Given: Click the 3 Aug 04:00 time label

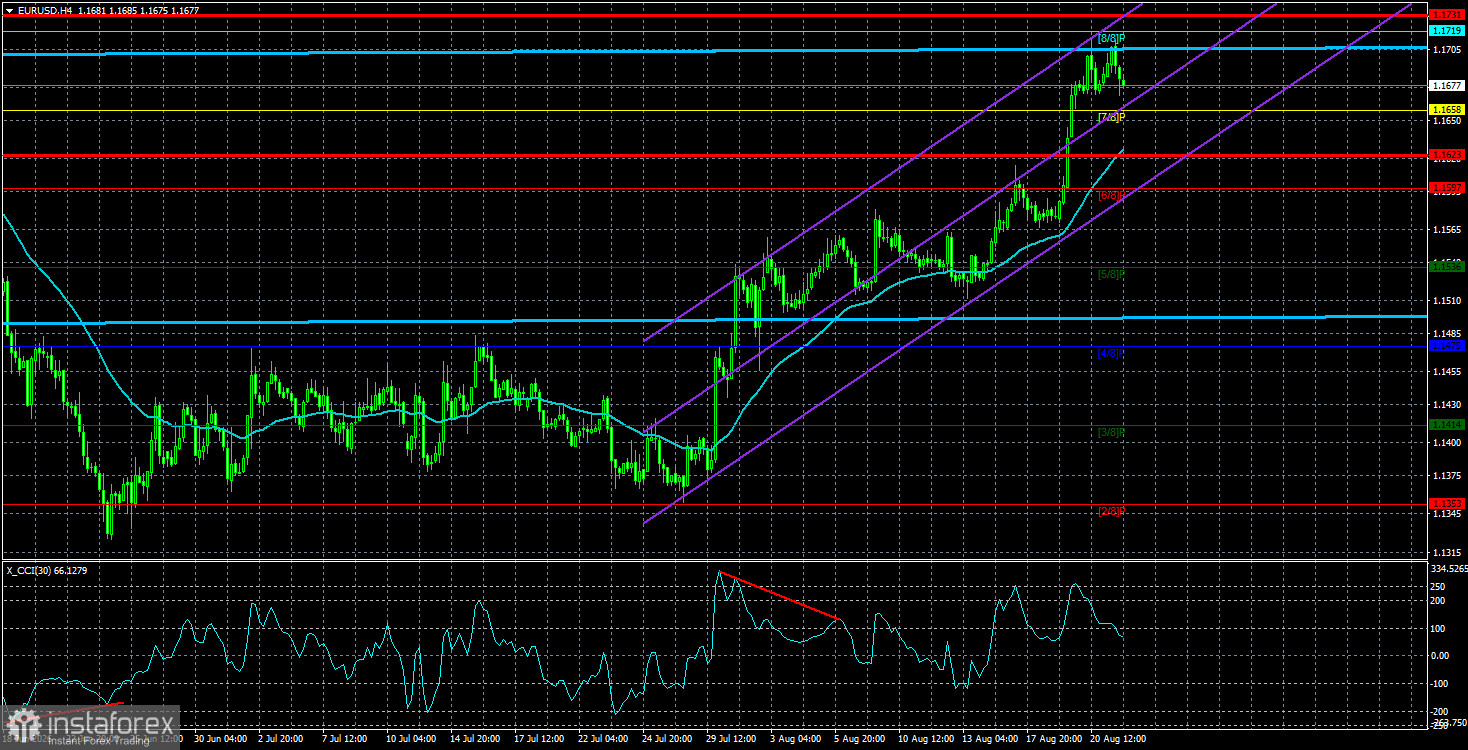Looking at the screenshot, I should [x=797, y=739].
